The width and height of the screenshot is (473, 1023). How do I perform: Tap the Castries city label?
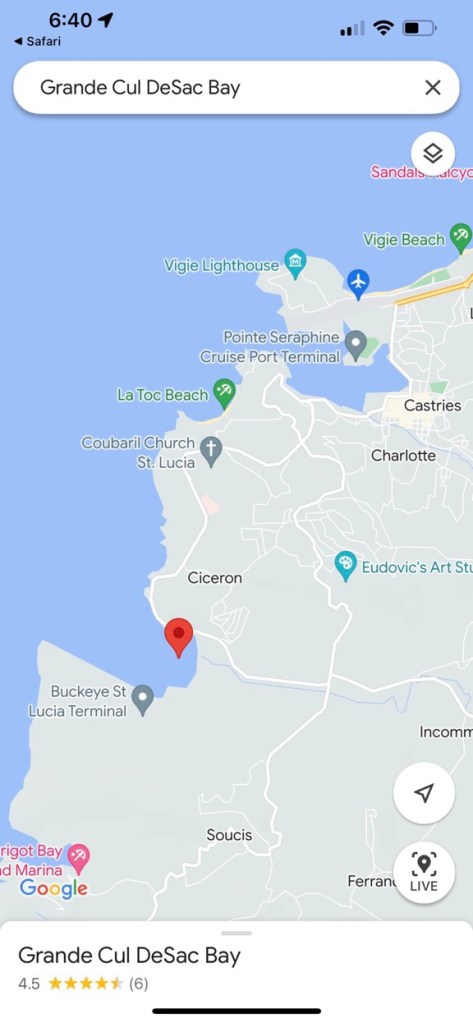pyautogui.click(x=433, y=405)
